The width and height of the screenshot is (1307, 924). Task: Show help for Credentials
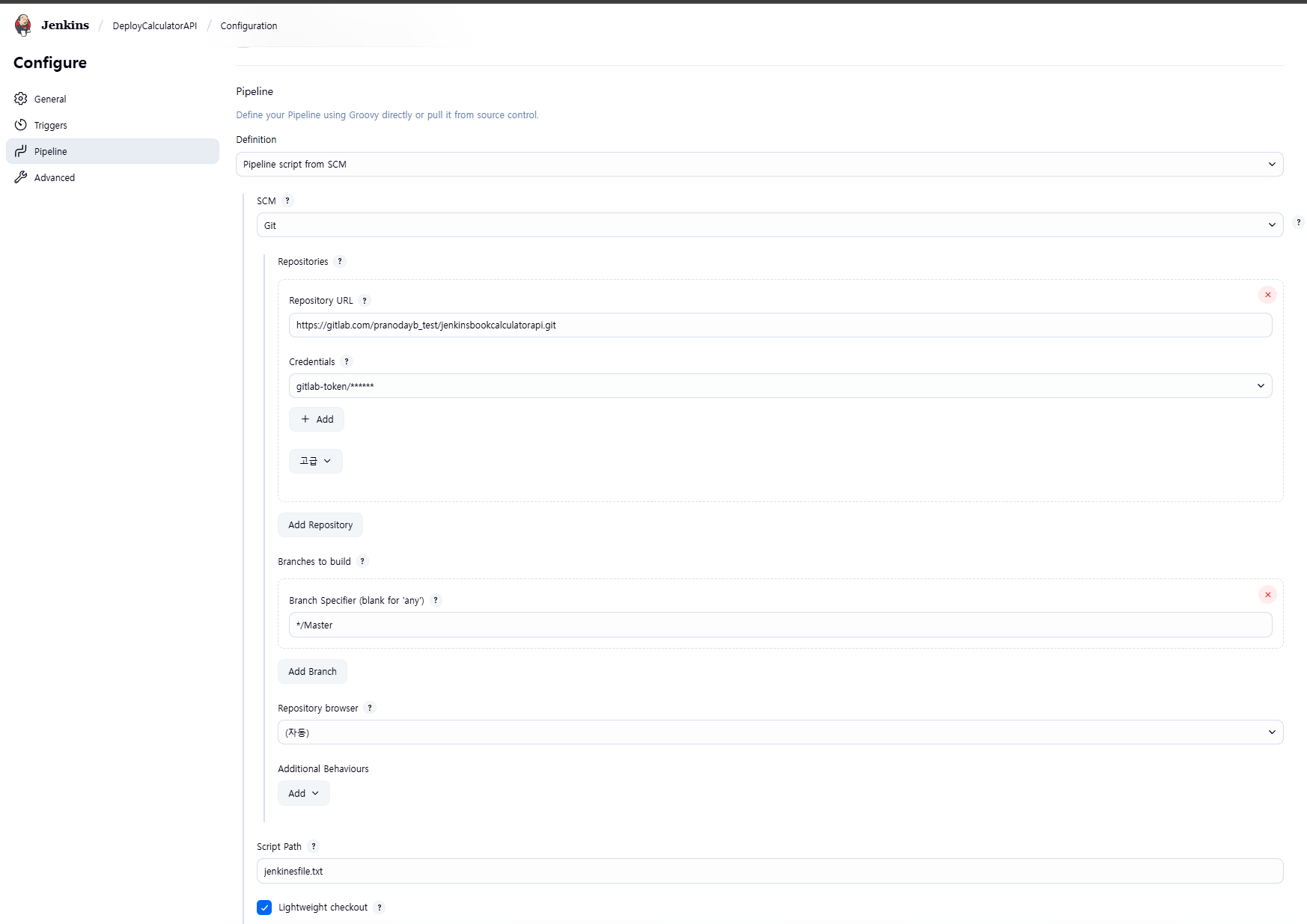click(347, 362)
